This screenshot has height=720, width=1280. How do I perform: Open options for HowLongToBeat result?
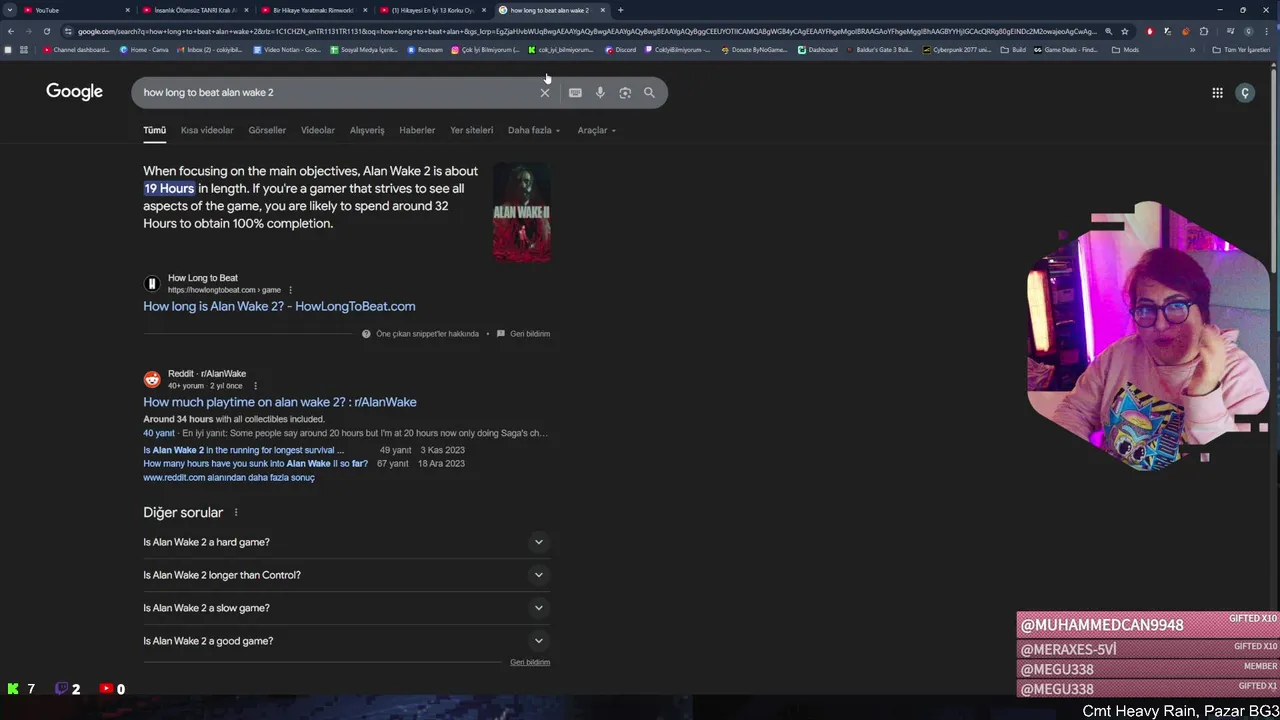coord(291,290)
